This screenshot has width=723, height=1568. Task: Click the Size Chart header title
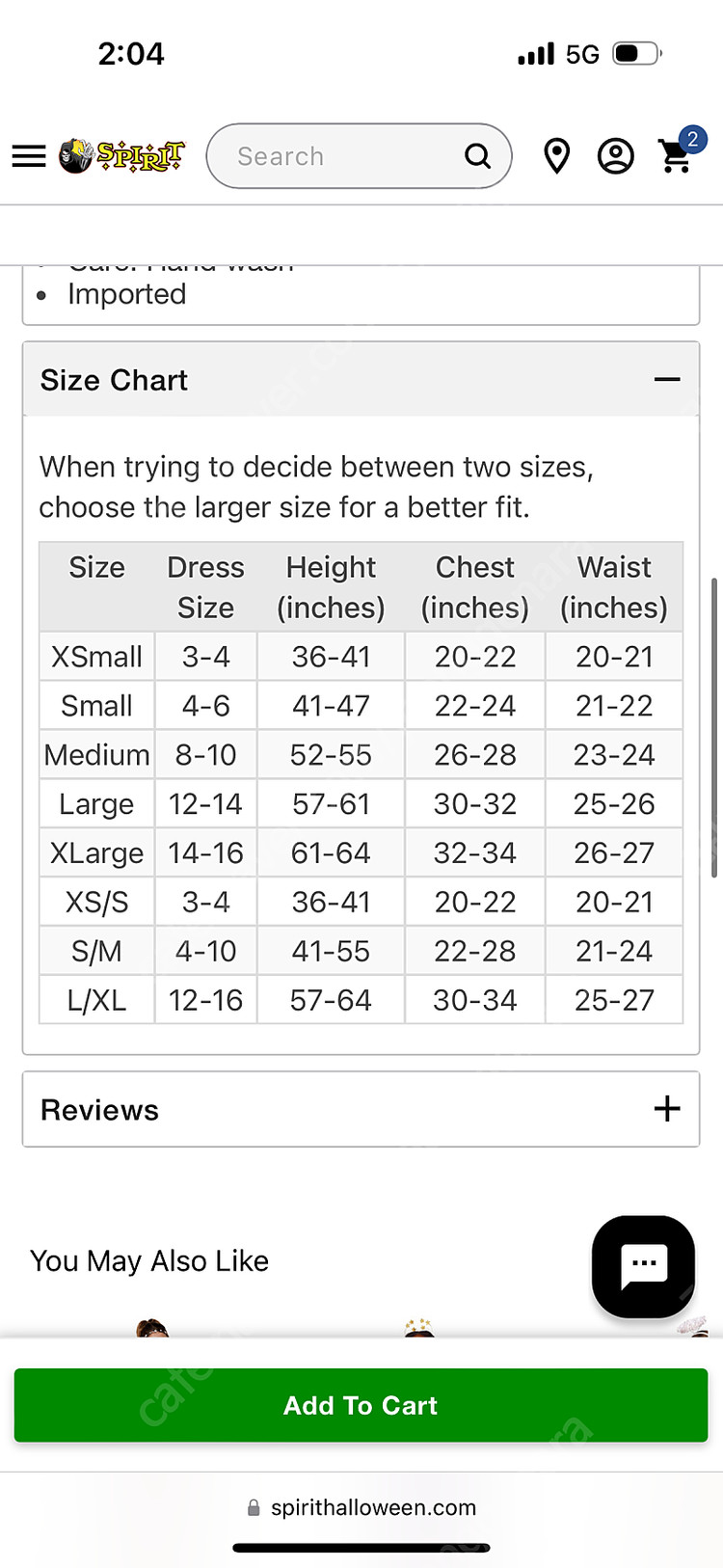pos(114,380)
